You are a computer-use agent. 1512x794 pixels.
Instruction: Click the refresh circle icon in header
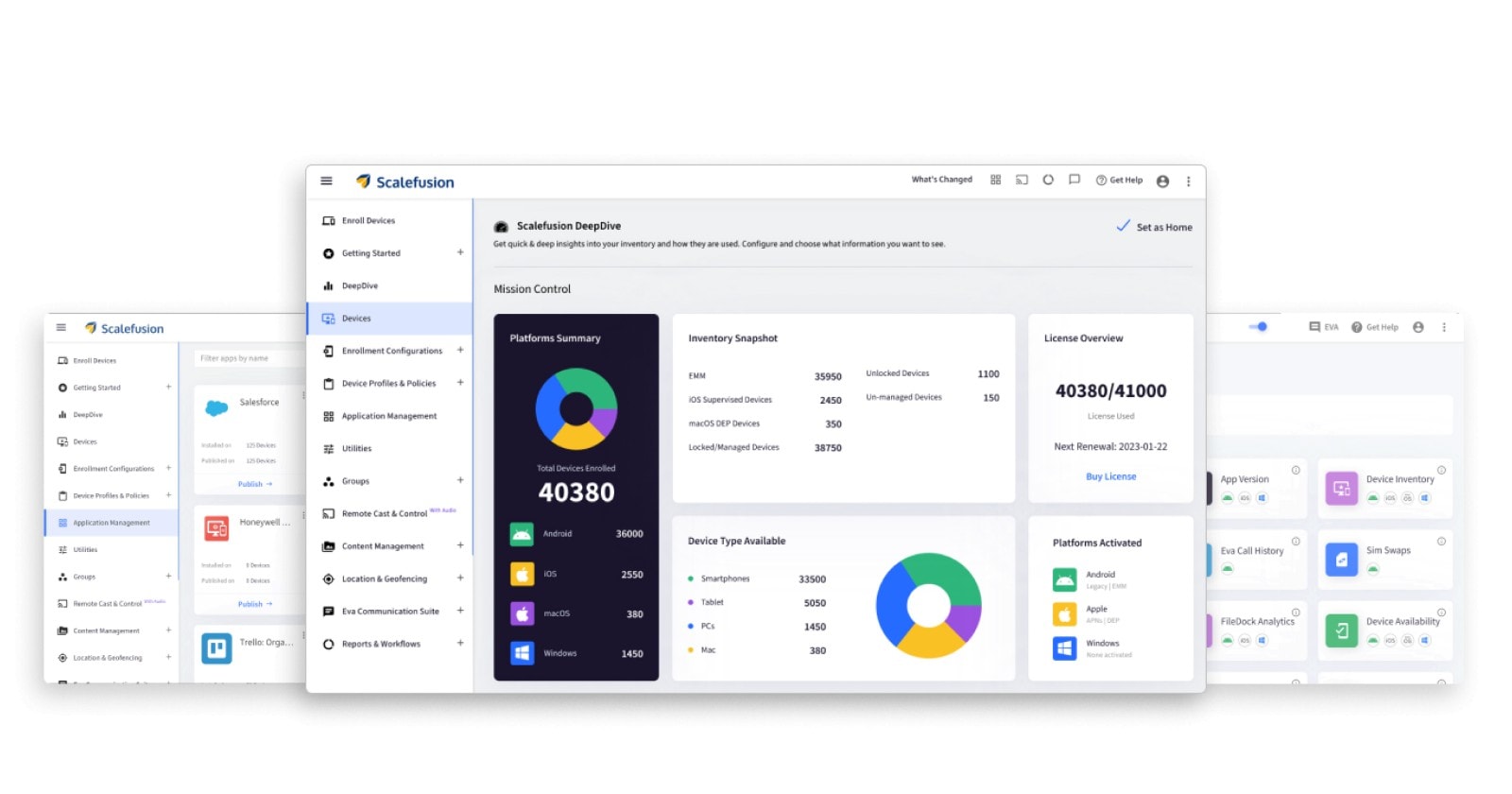[x=1048, y=180]
